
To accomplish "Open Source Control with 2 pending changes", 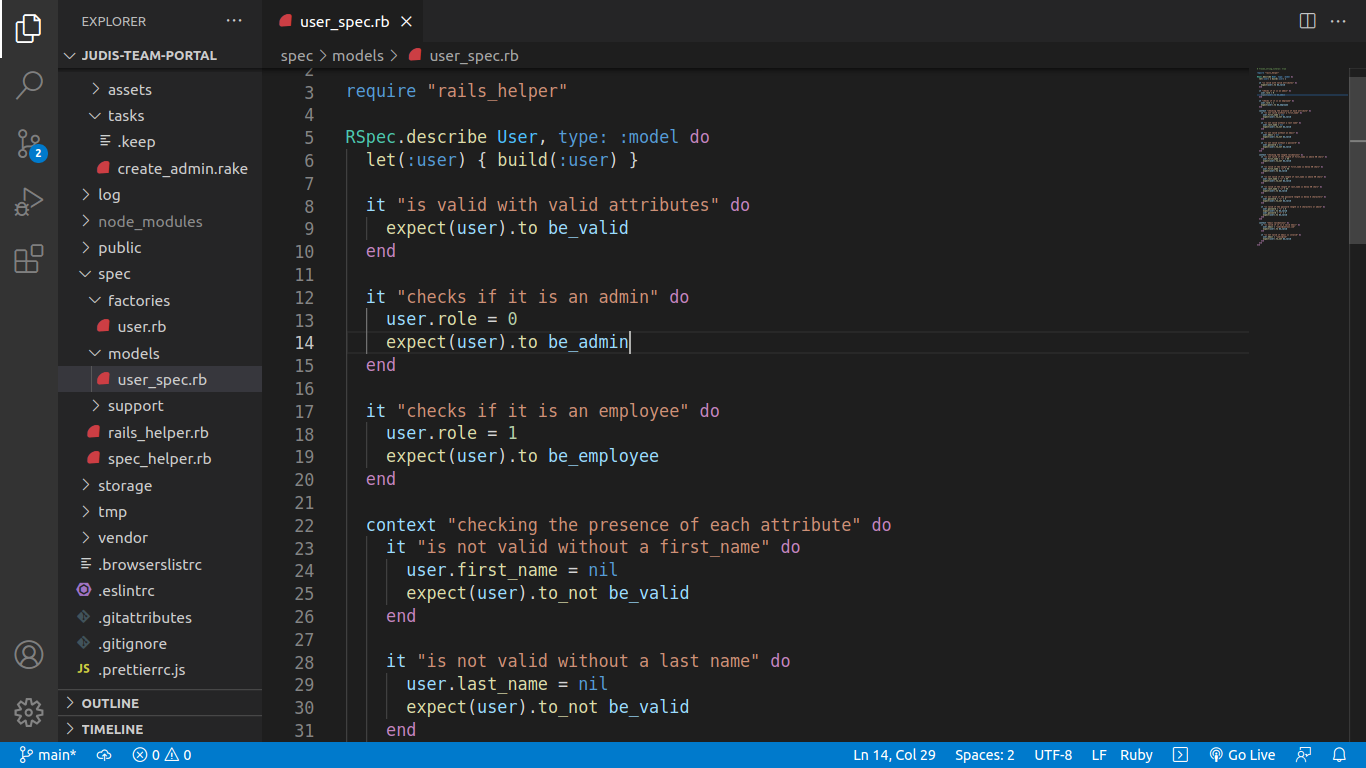I will [29, 144].
